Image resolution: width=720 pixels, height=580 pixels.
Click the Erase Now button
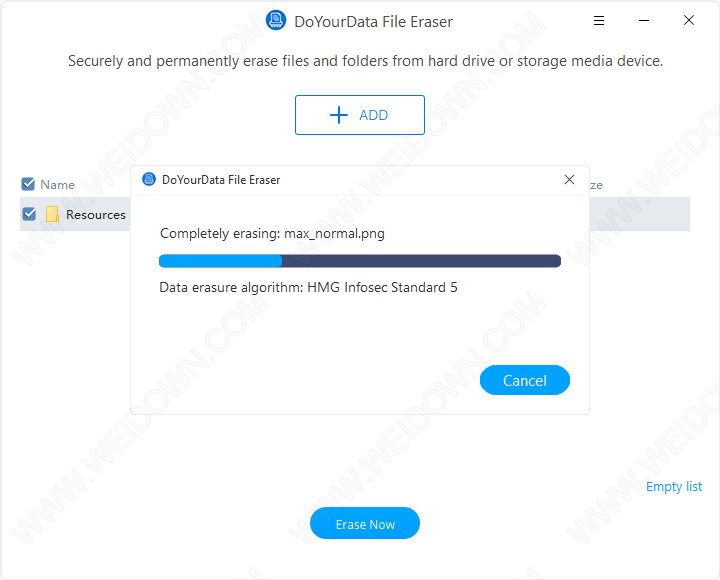(x=365, y=524)
